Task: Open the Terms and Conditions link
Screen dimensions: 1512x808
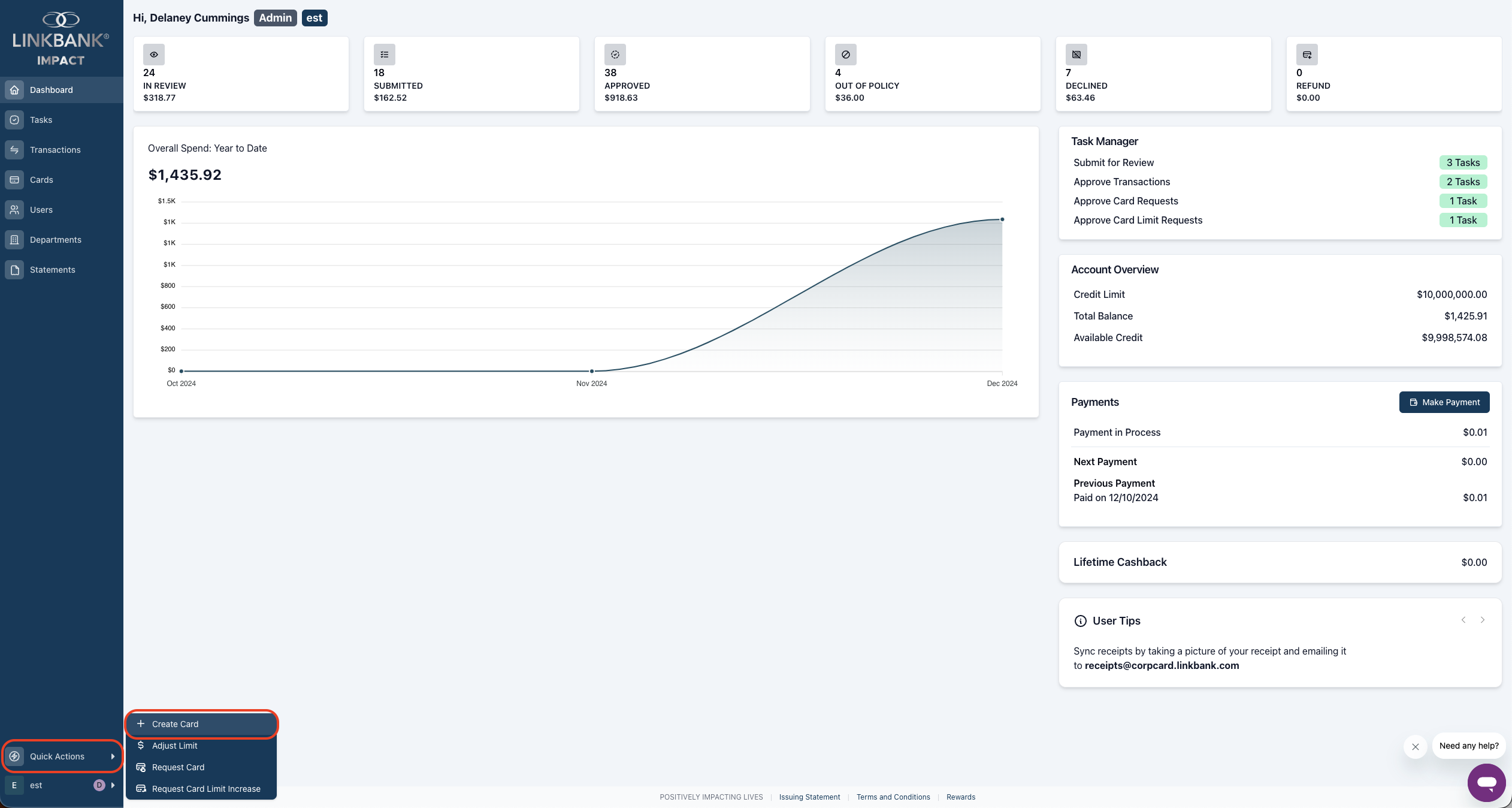Action: 893,797
